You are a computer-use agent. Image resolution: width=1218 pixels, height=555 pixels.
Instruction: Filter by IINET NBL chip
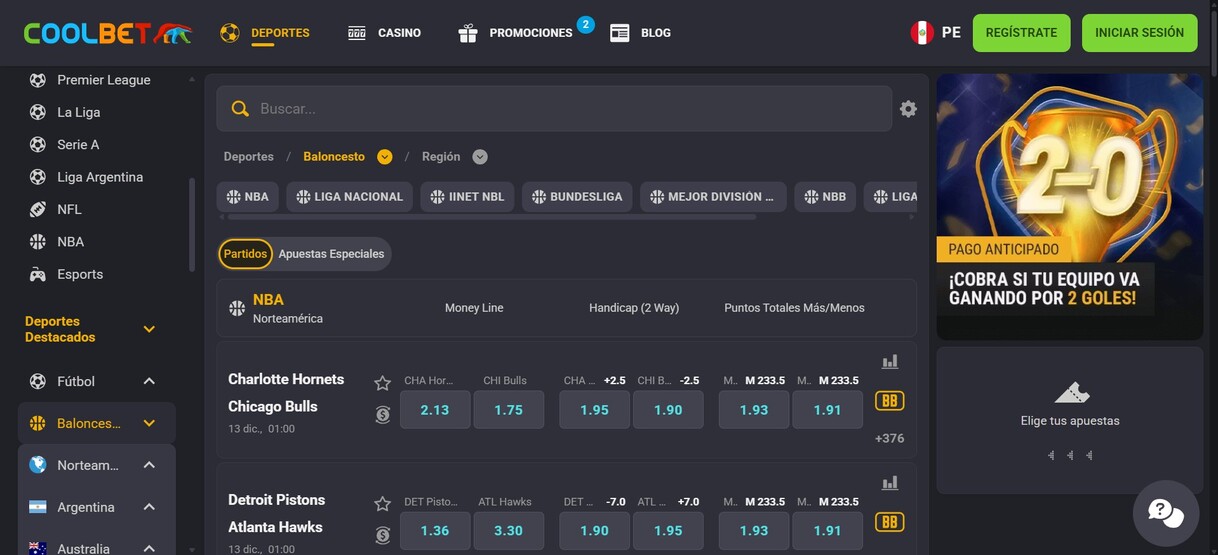click(467, 197)
